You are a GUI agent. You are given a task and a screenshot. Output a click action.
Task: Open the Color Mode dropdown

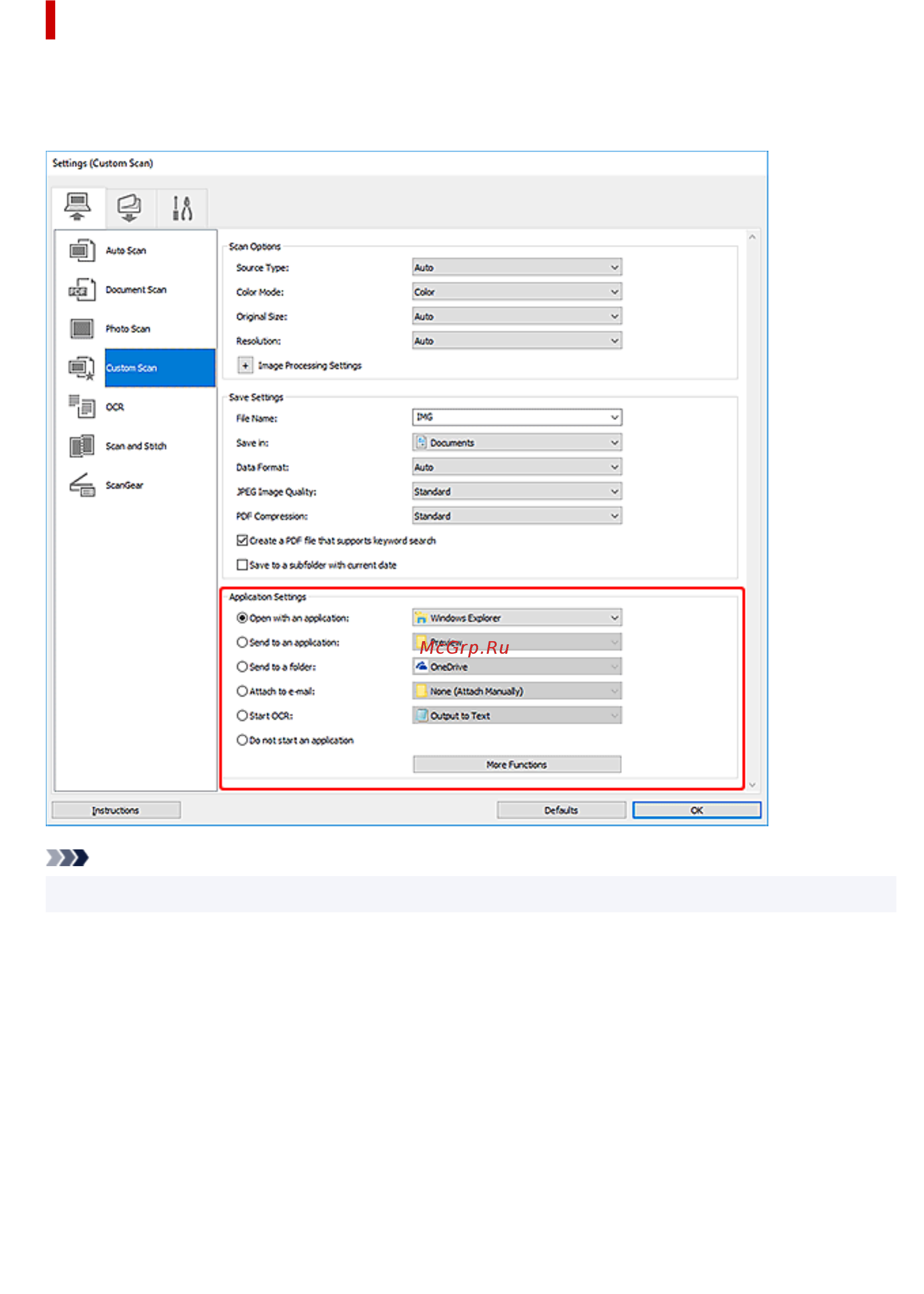click(517, 292)
